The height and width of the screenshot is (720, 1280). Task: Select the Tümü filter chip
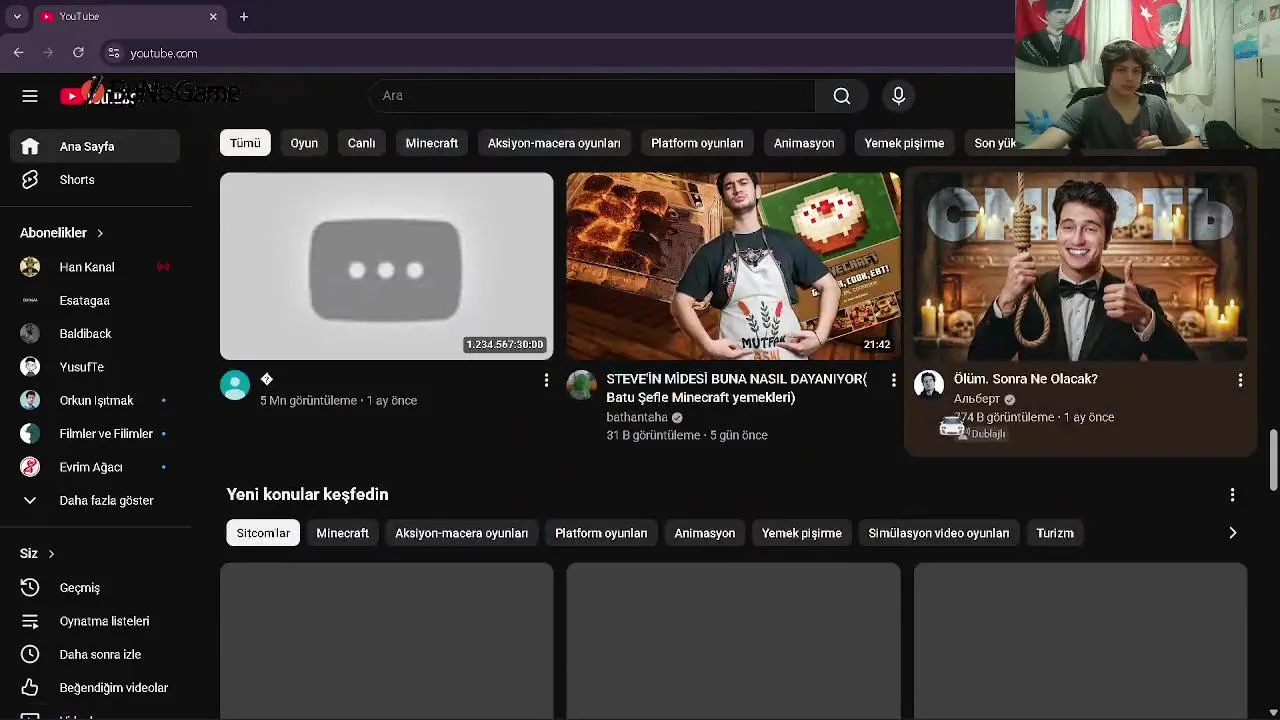245,143
